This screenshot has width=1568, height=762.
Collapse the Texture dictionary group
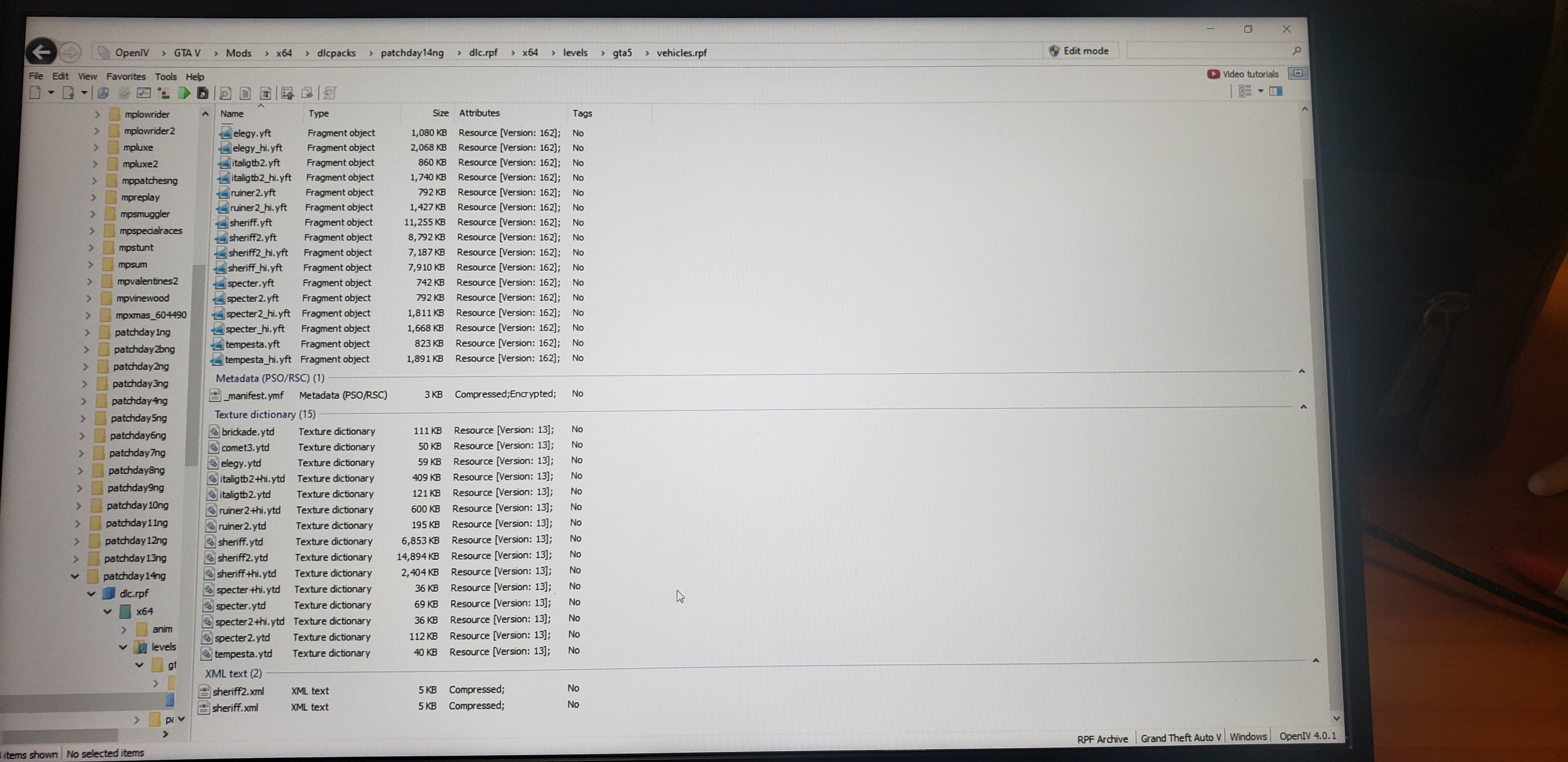click(1303, 407)
